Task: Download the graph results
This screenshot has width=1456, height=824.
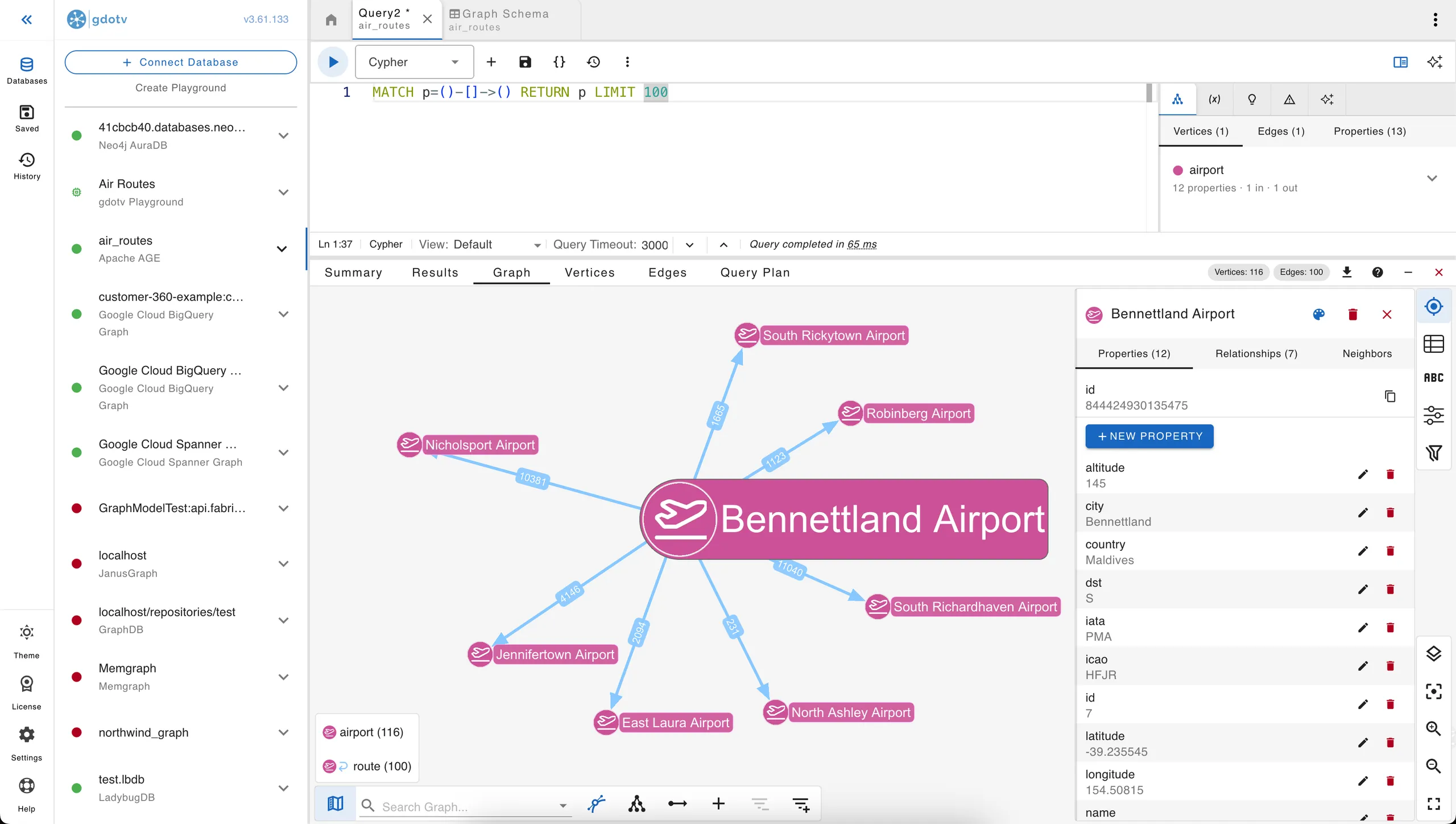Action: (x=1347, y=273)
